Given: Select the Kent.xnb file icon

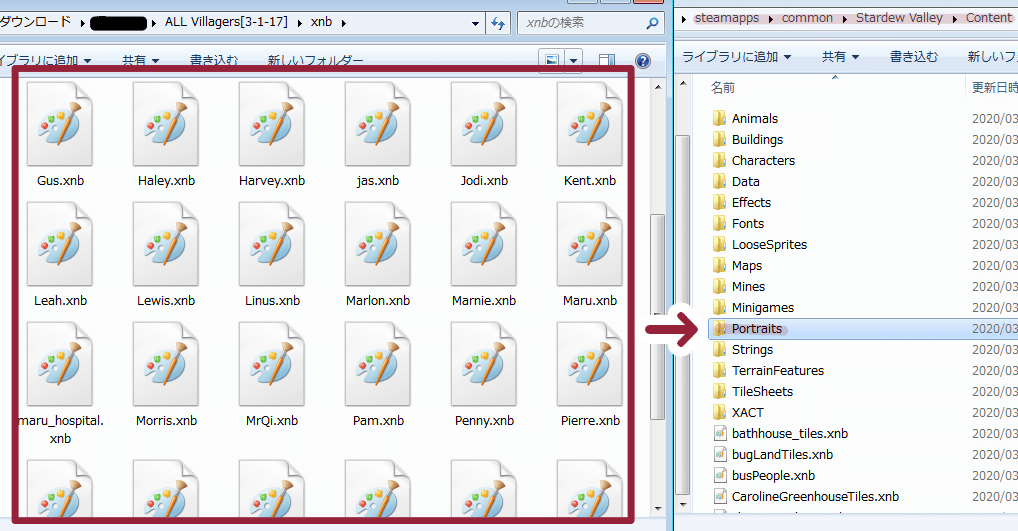Looking at the screenshot, I should click(x=590, y=124).
